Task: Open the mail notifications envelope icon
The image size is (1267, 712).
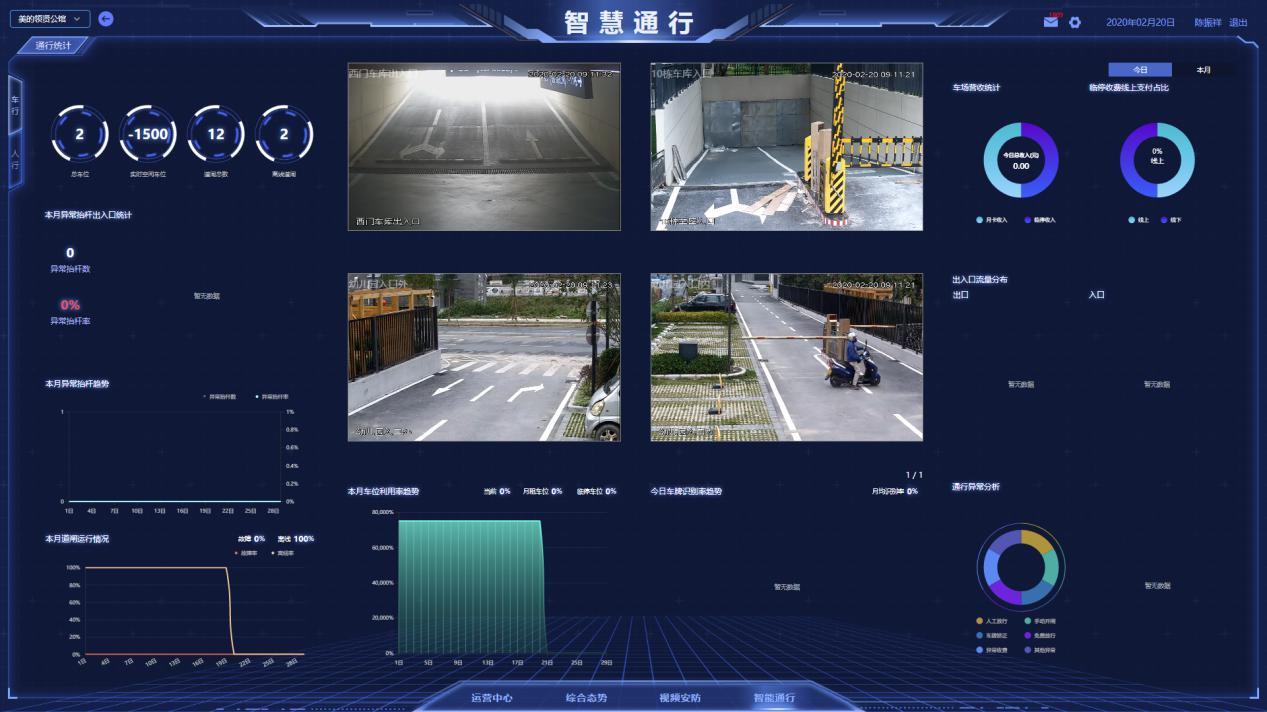Action: coord(1050,22)
